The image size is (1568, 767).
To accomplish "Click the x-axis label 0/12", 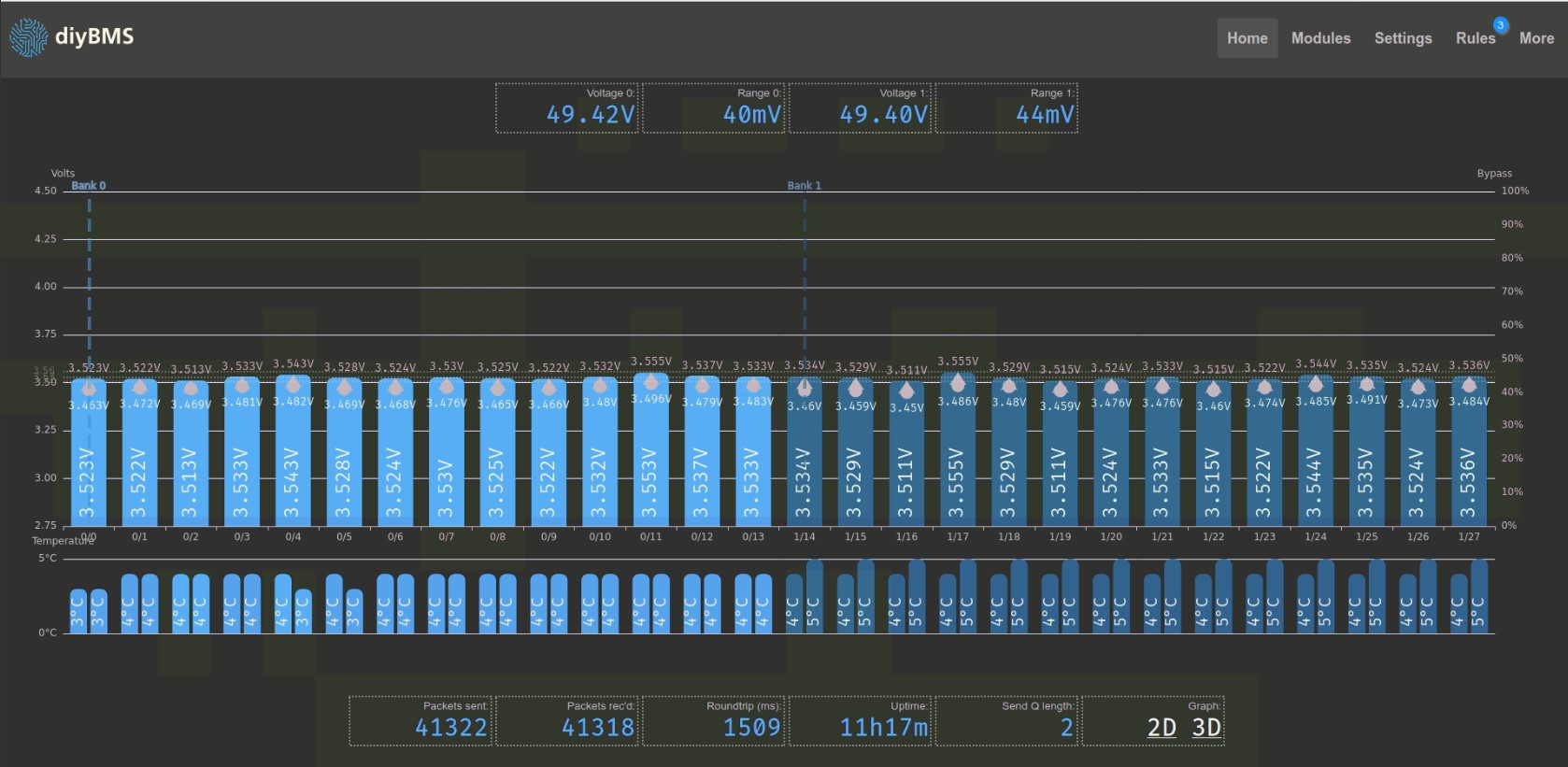I will [x=702, y=537].
